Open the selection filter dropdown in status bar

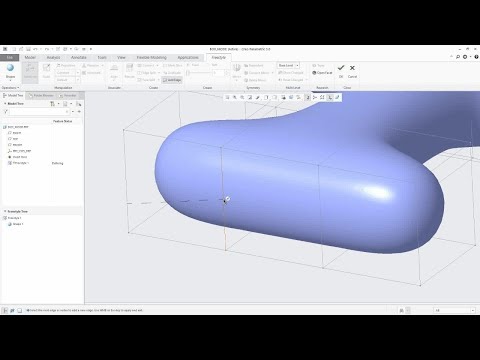pyautogui.click(x=454, y=310)
